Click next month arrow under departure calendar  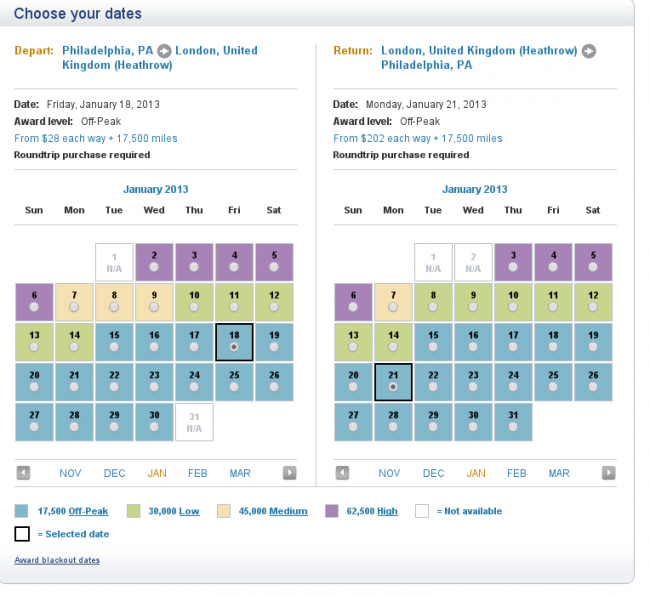pyautogui.click(x=289, y=473)
